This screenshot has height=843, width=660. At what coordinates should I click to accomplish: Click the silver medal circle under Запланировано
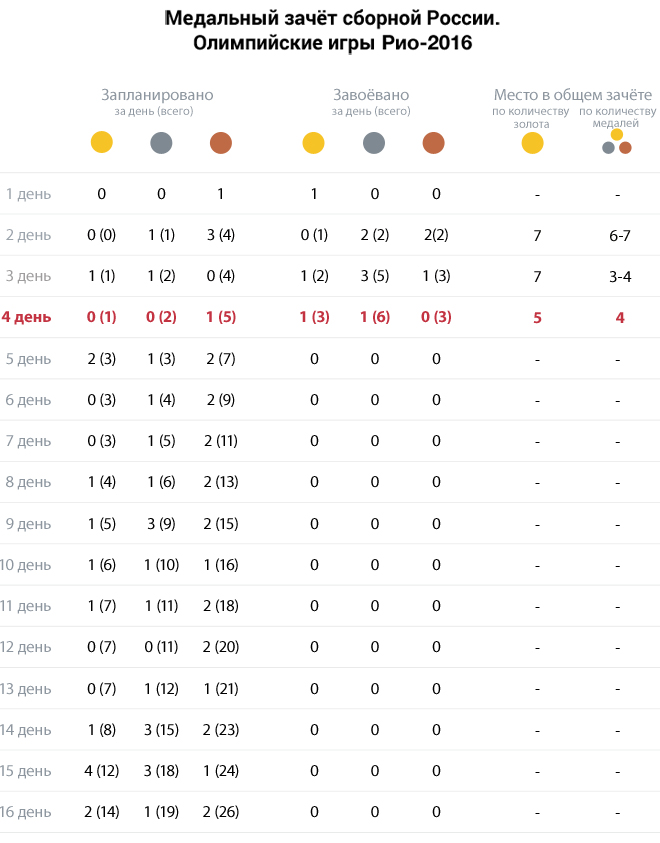(161, 142)
